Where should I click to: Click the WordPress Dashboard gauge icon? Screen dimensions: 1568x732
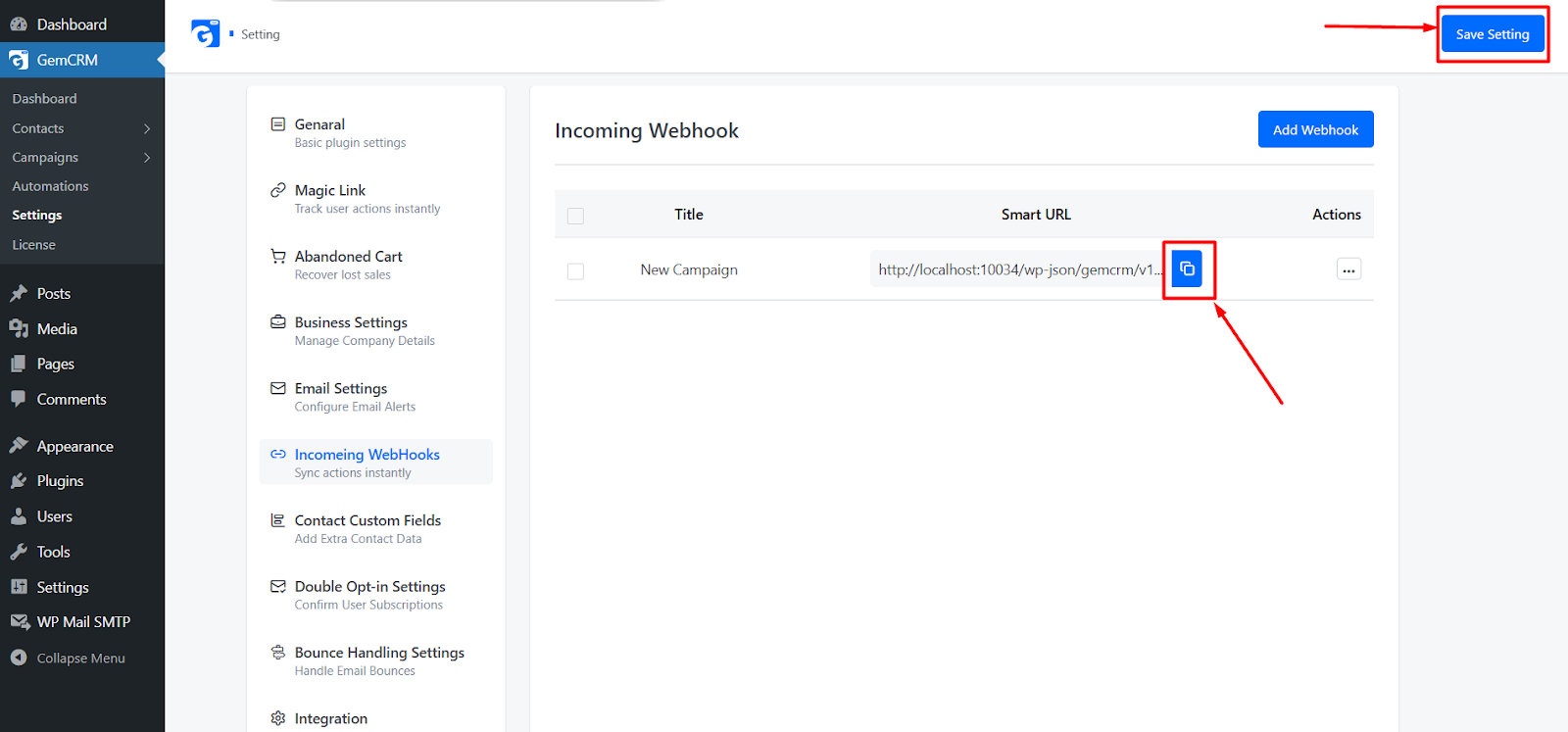click(19, 24)
